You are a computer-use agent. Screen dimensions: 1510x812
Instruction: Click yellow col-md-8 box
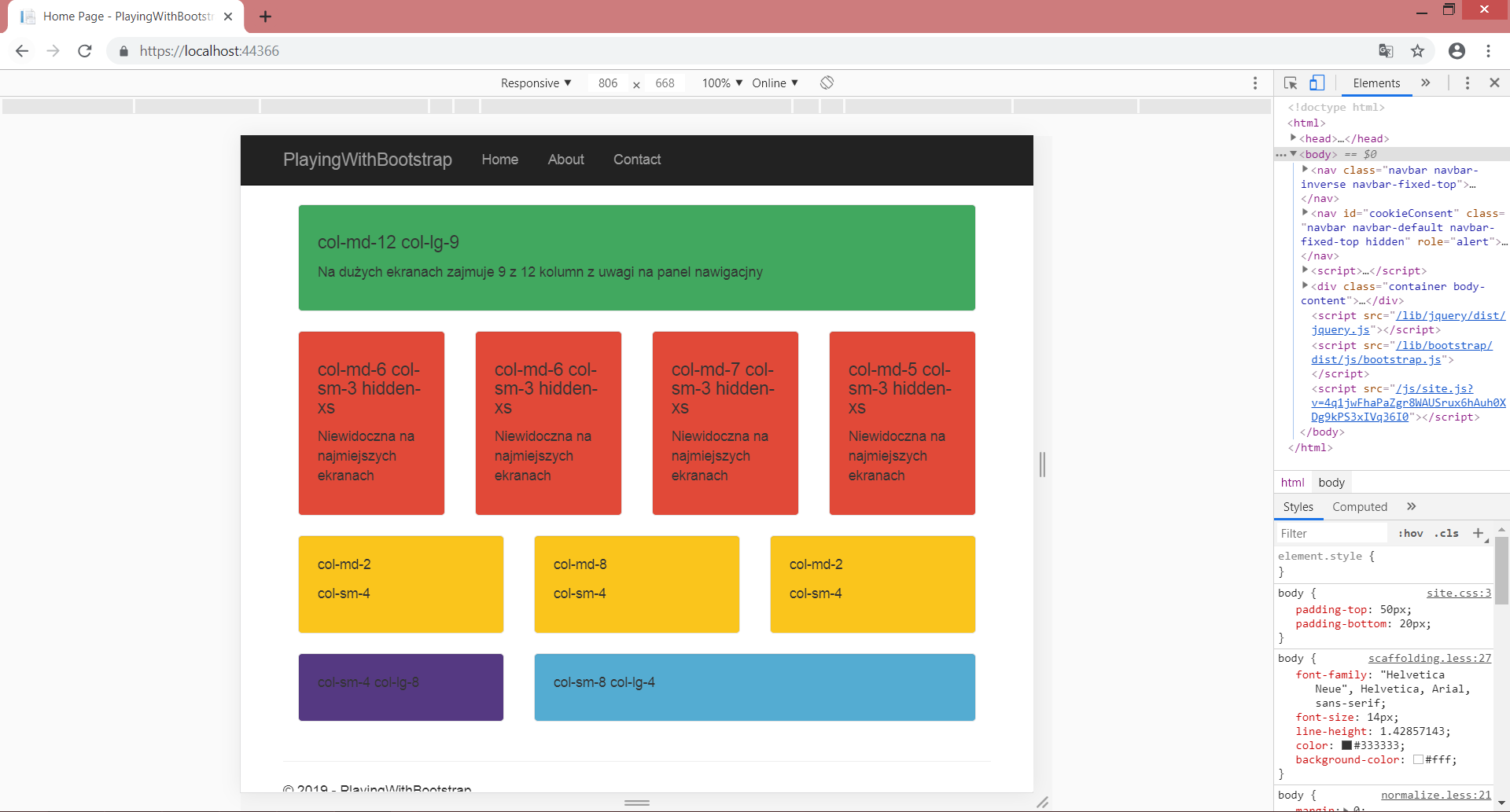point(637,584)
